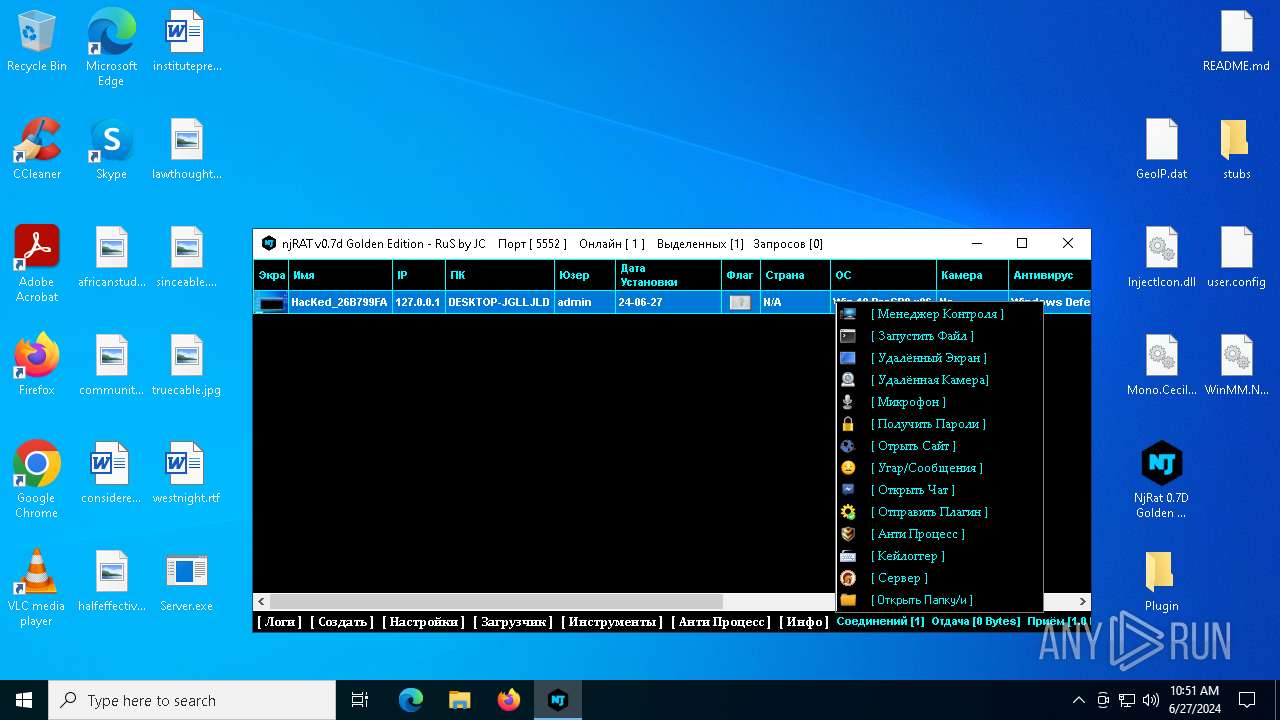Click the DESKTOP-JGLLJLD cell
This screenshot has height=720, width=1280.
pyautogui.click(x=499, y=302)
